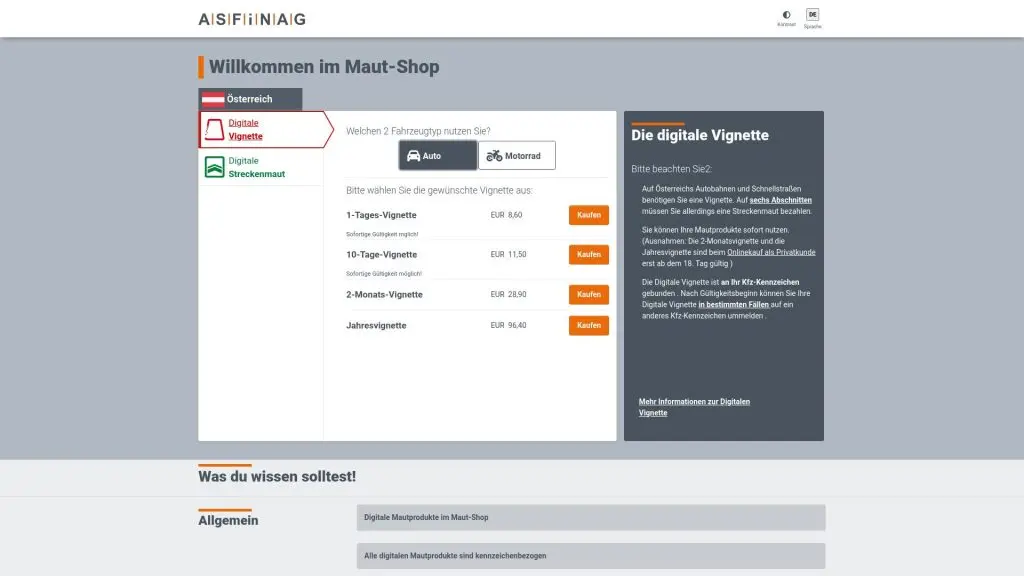This screenshot has width=1024, height=576.
Task: Select the Österreich country tab
Action: coord(250,100)
